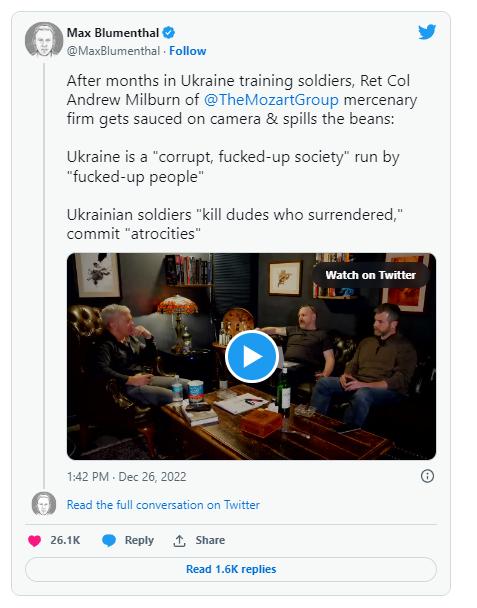Click the small avatar beside conversation link

pos(44,504)
